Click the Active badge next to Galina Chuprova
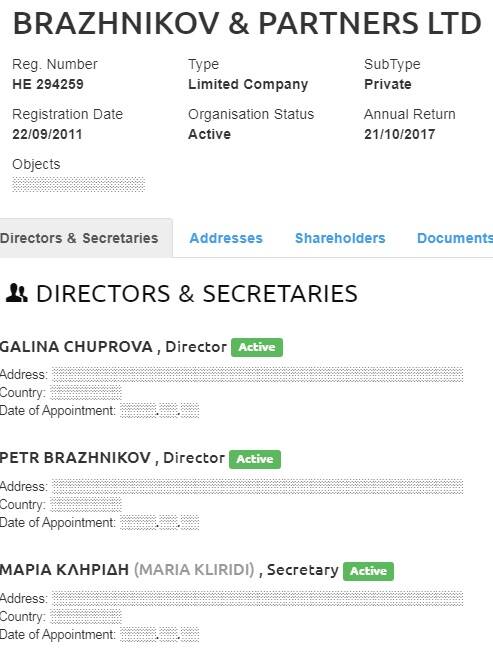Viewport: 493px width, 657px height. point(257,347)
